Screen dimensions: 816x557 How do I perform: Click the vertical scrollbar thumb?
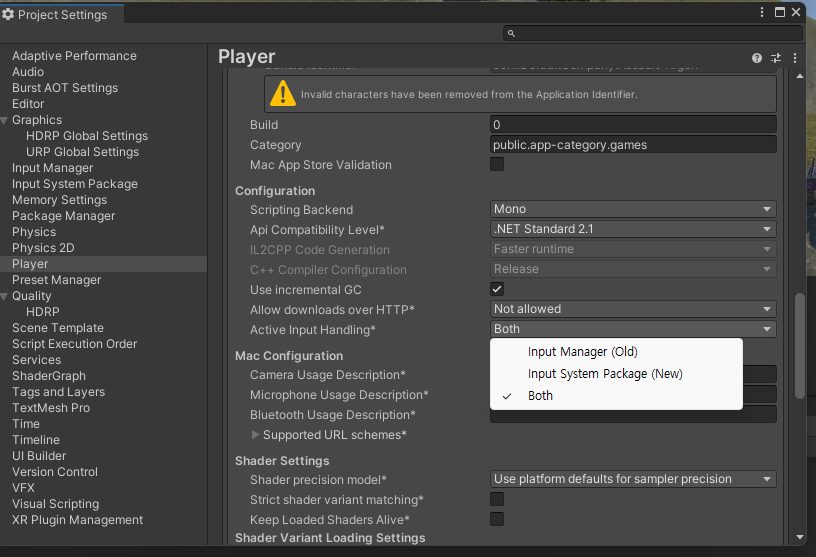(x=798, y=345)
